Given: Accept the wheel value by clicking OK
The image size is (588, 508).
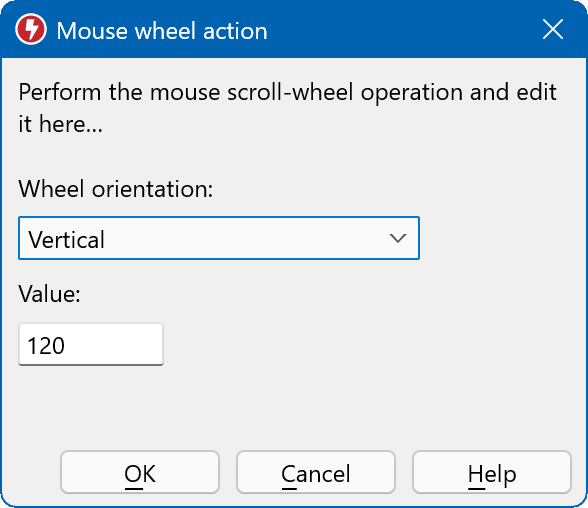Looking at the screenshot, I should (140, 472).
